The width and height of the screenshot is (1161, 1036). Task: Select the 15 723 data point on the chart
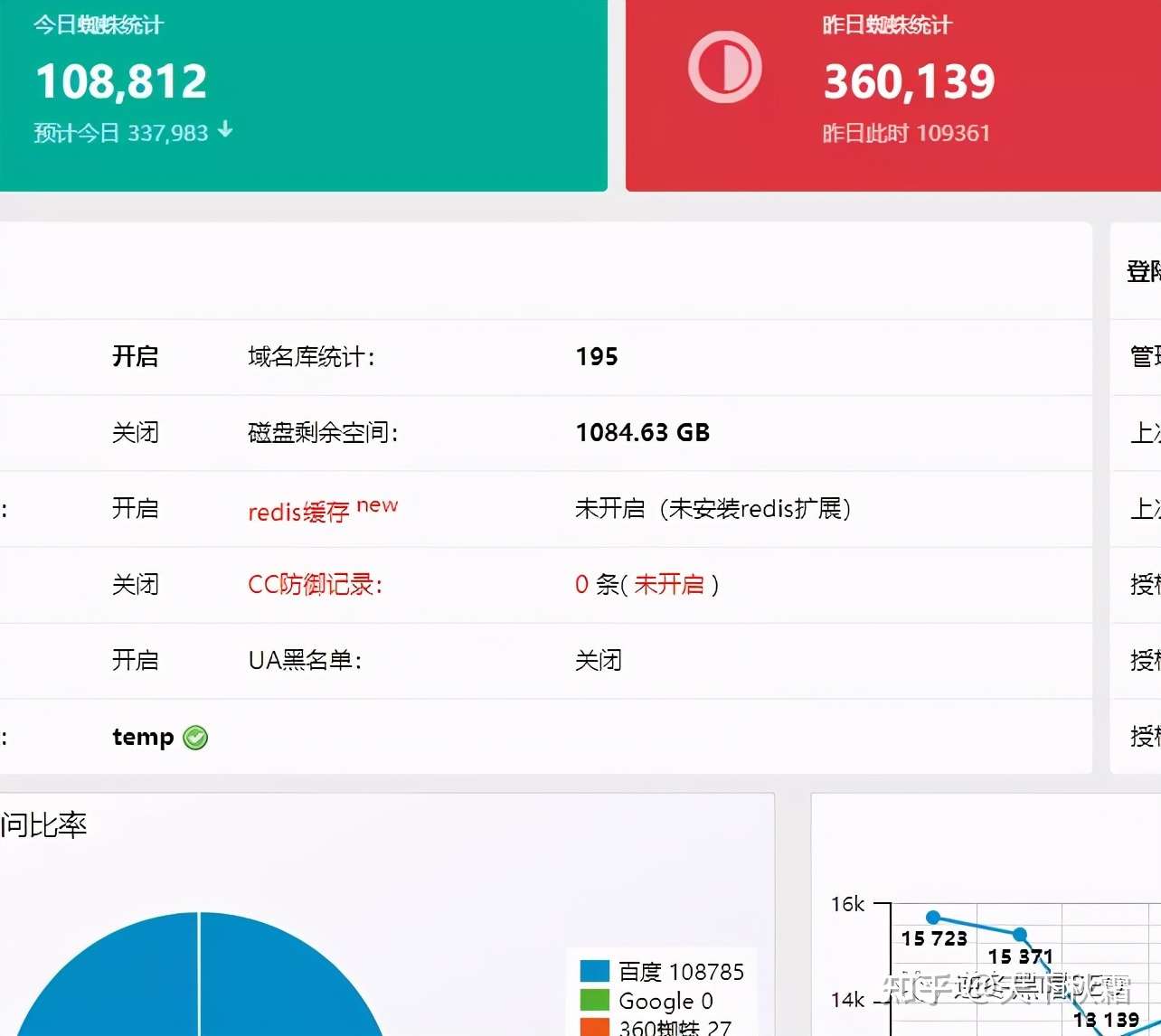932,917
